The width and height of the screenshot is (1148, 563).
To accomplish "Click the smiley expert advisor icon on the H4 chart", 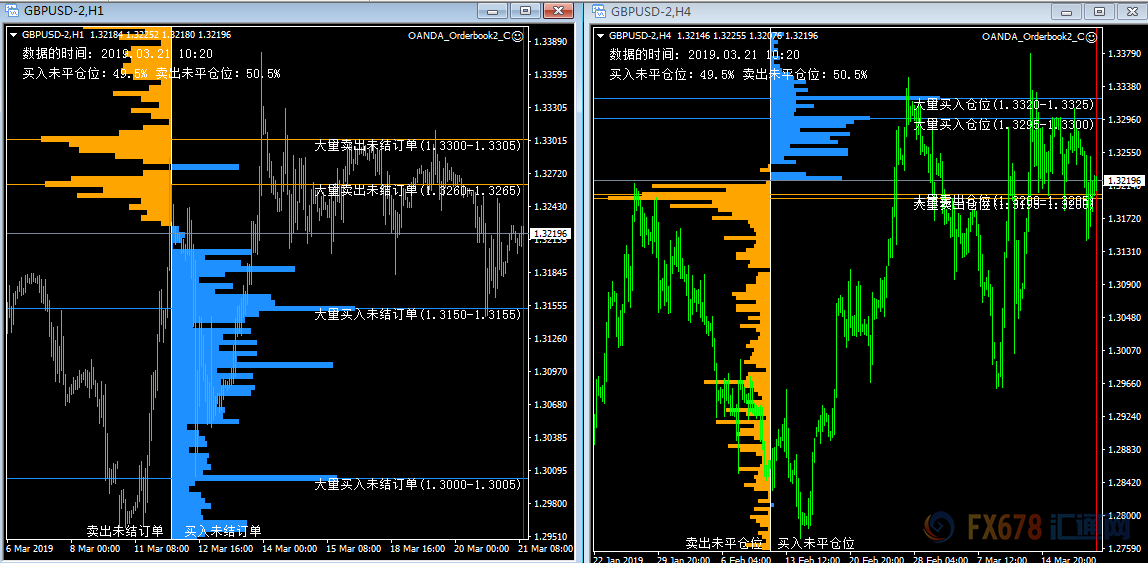I will click(x=1091, y=36).
